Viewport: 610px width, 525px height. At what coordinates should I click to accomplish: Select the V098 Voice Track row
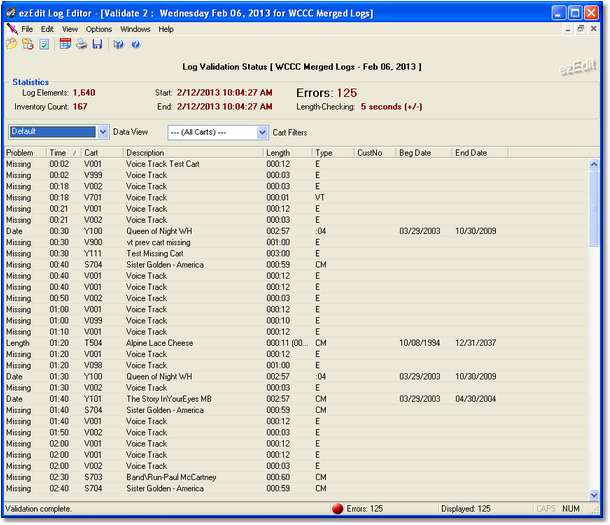point(296,366)
